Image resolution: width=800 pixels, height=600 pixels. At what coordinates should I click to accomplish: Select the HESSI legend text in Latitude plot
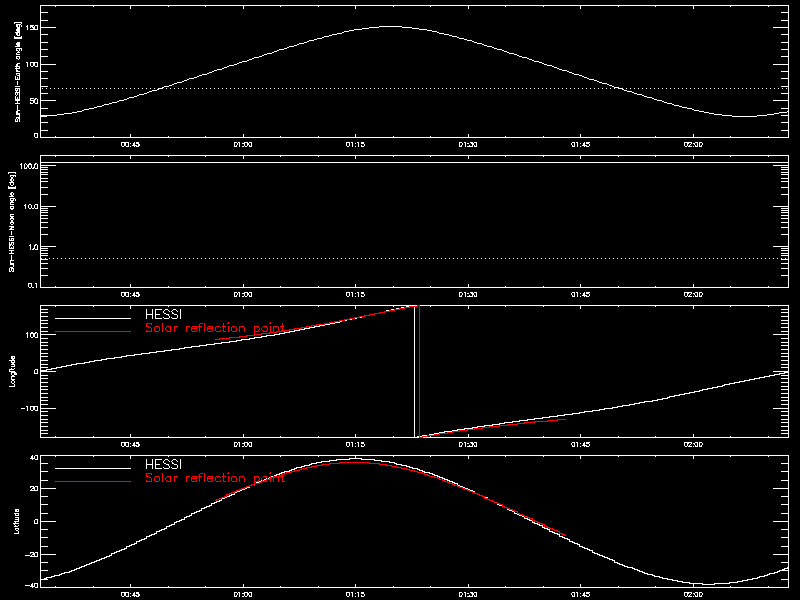coord(163,464)
